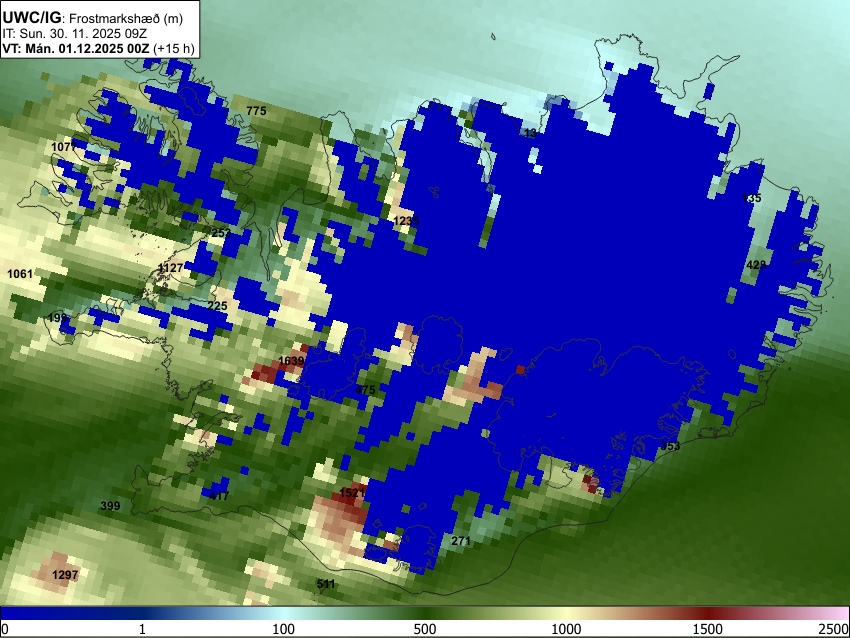Click the map value label 135
The height and width of the screenshot is (638, 850).
coord(751,198)
